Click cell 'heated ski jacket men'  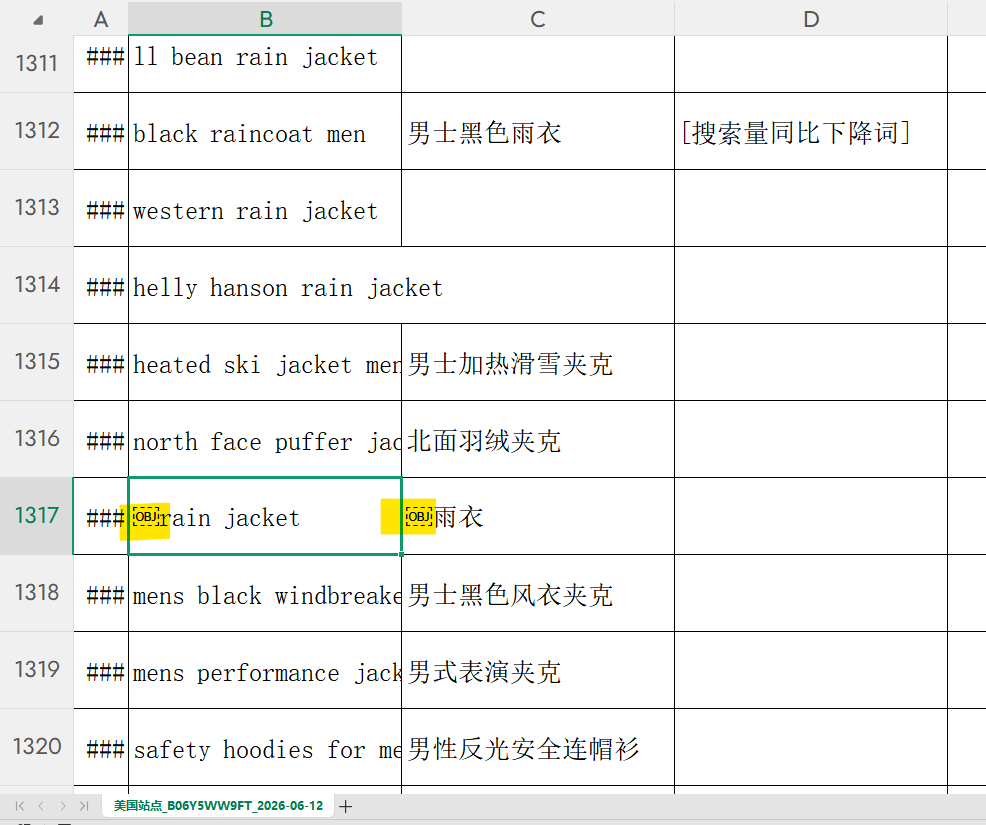click(x=265, y=362)
